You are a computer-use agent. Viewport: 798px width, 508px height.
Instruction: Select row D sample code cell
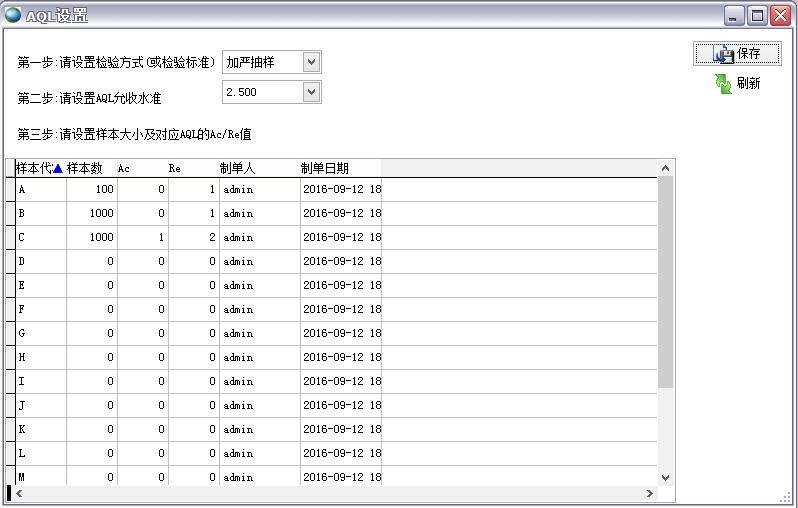pos(41,261)
